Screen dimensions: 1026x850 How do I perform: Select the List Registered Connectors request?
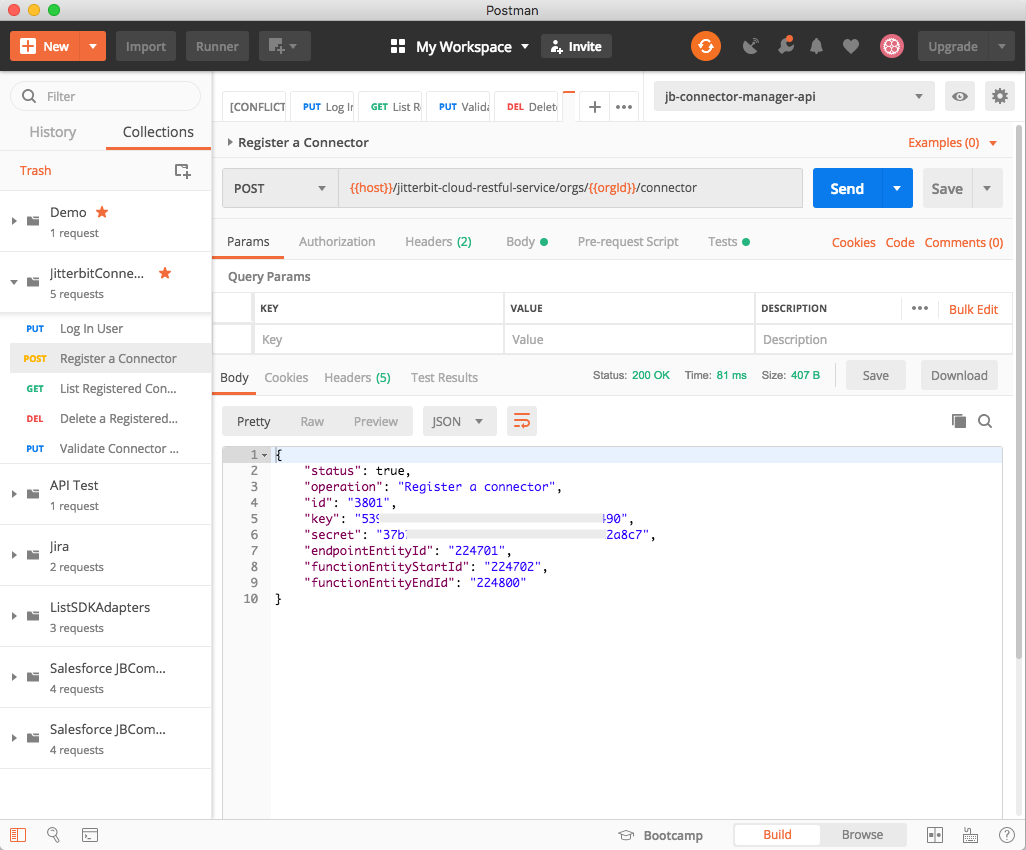[117, 388]
